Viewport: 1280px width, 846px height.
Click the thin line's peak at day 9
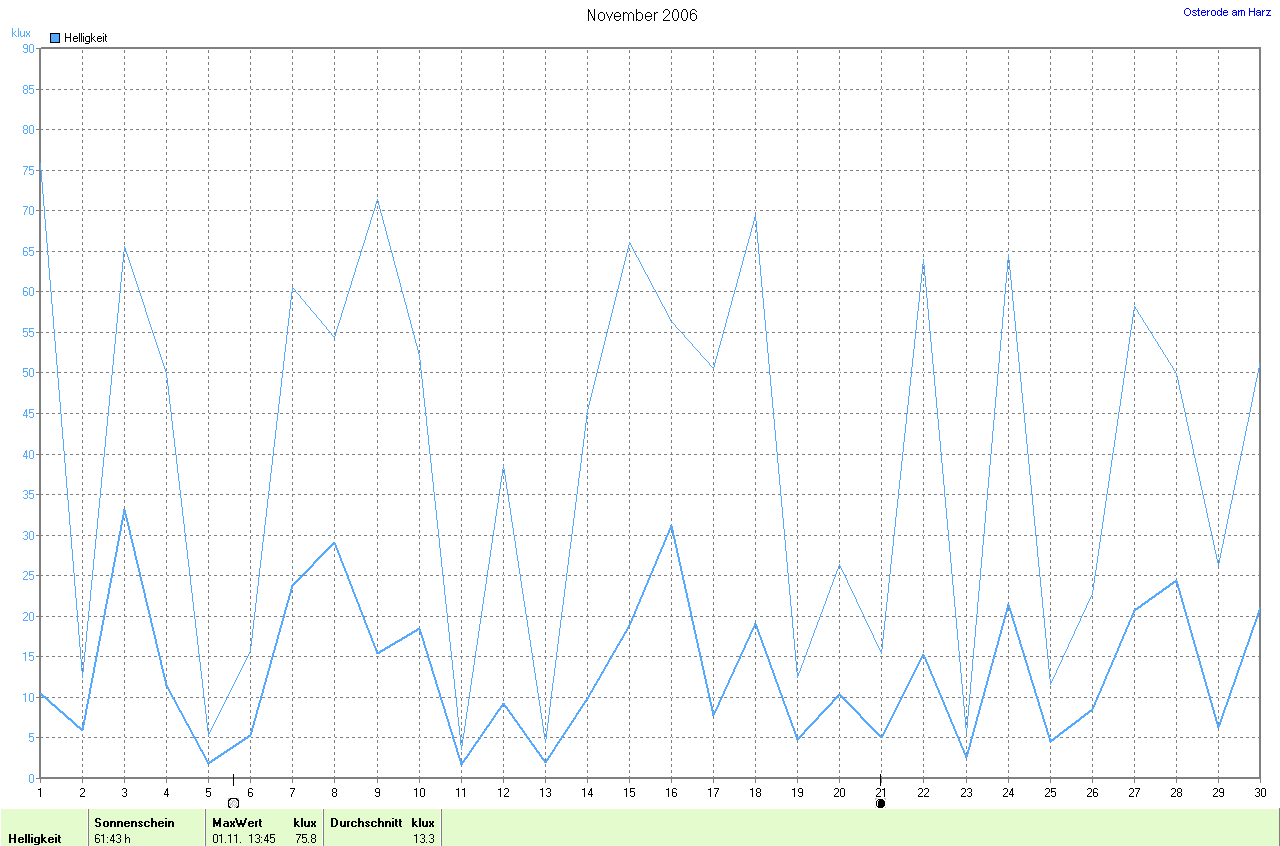377,200
